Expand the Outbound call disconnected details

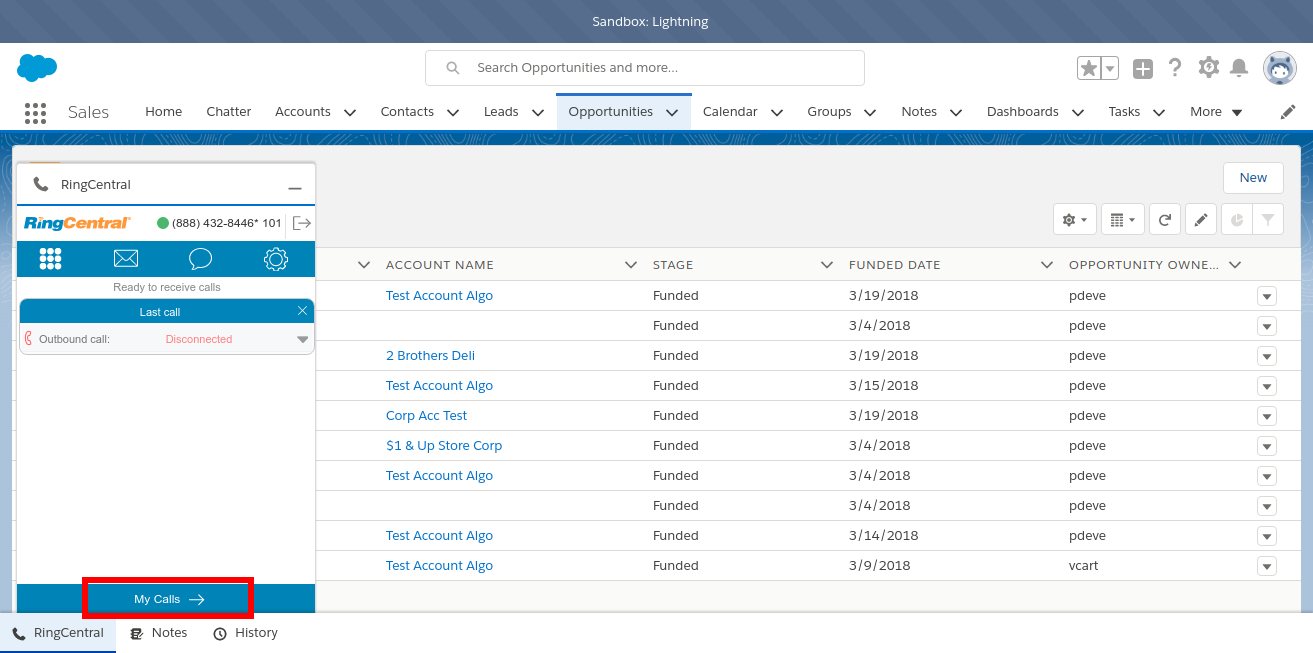pyautogui.click(x=303, y=340)
